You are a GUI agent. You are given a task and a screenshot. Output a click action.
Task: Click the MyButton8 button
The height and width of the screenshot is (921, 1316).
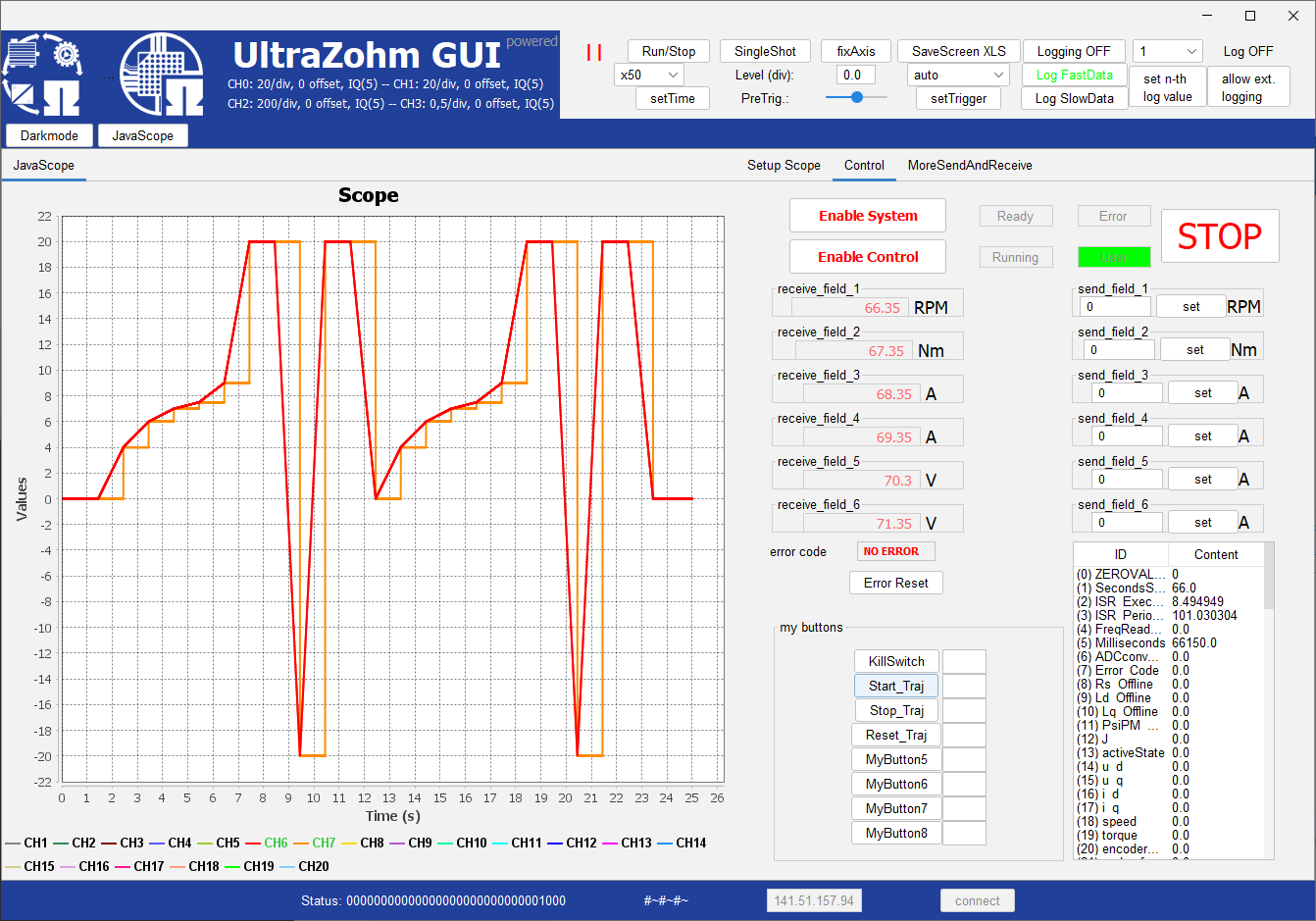pos(896,833)
